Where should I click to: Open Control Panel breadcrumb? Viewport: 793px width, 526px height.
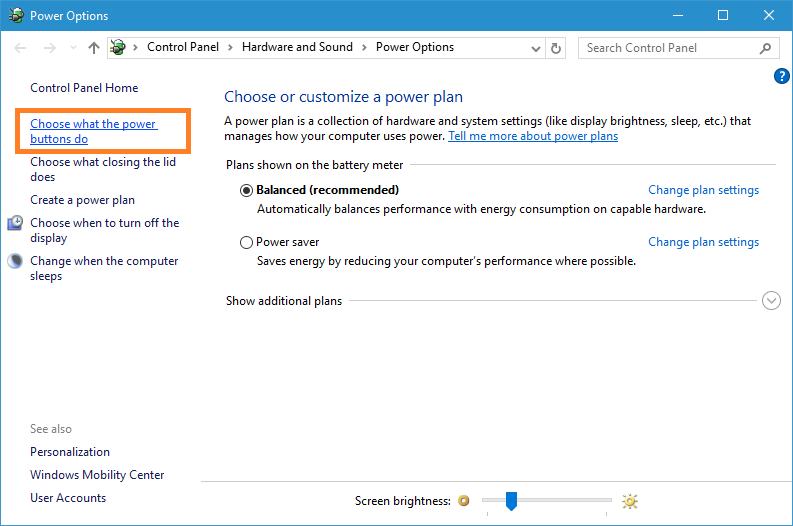pyautogui.click(x=183, y=47)
